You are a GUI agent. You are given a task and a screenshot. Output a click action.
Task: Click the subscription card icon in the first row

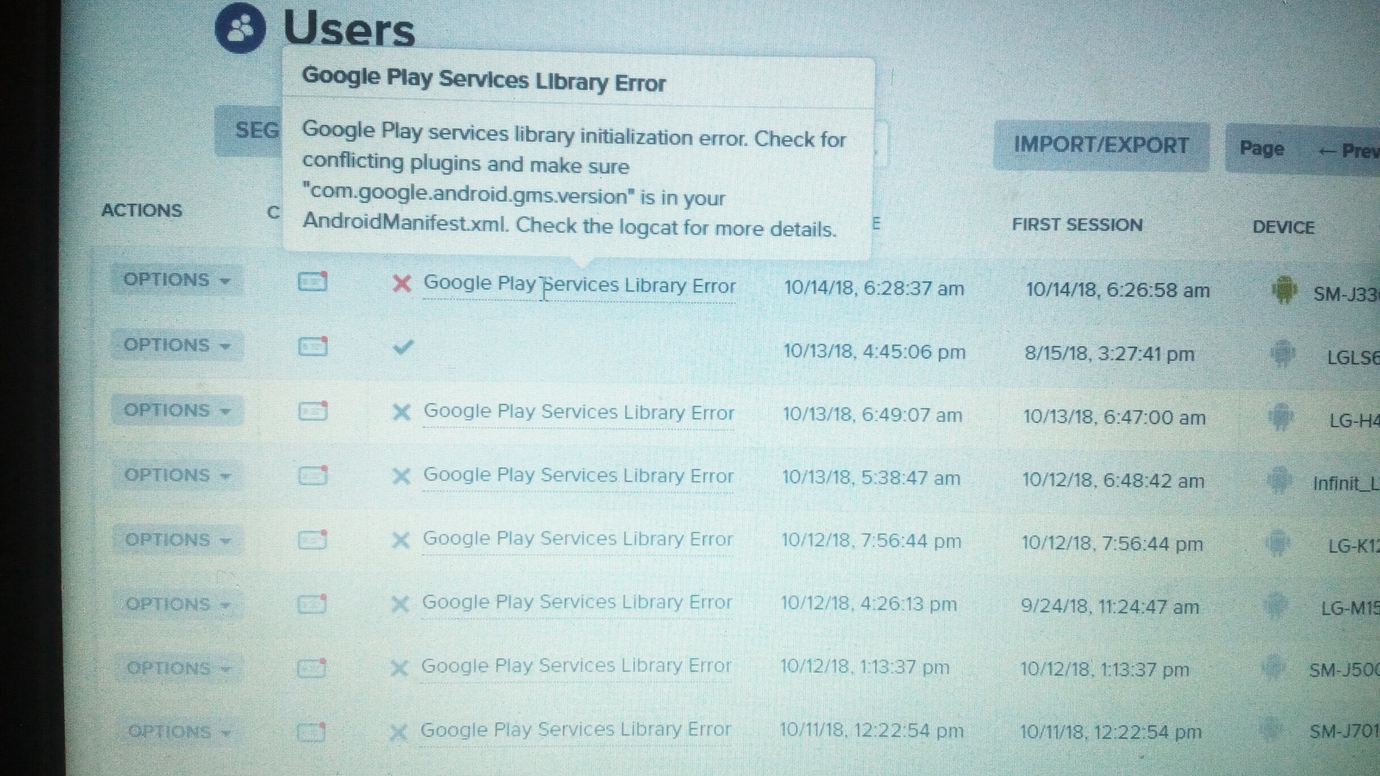click(x=311, y=283)
